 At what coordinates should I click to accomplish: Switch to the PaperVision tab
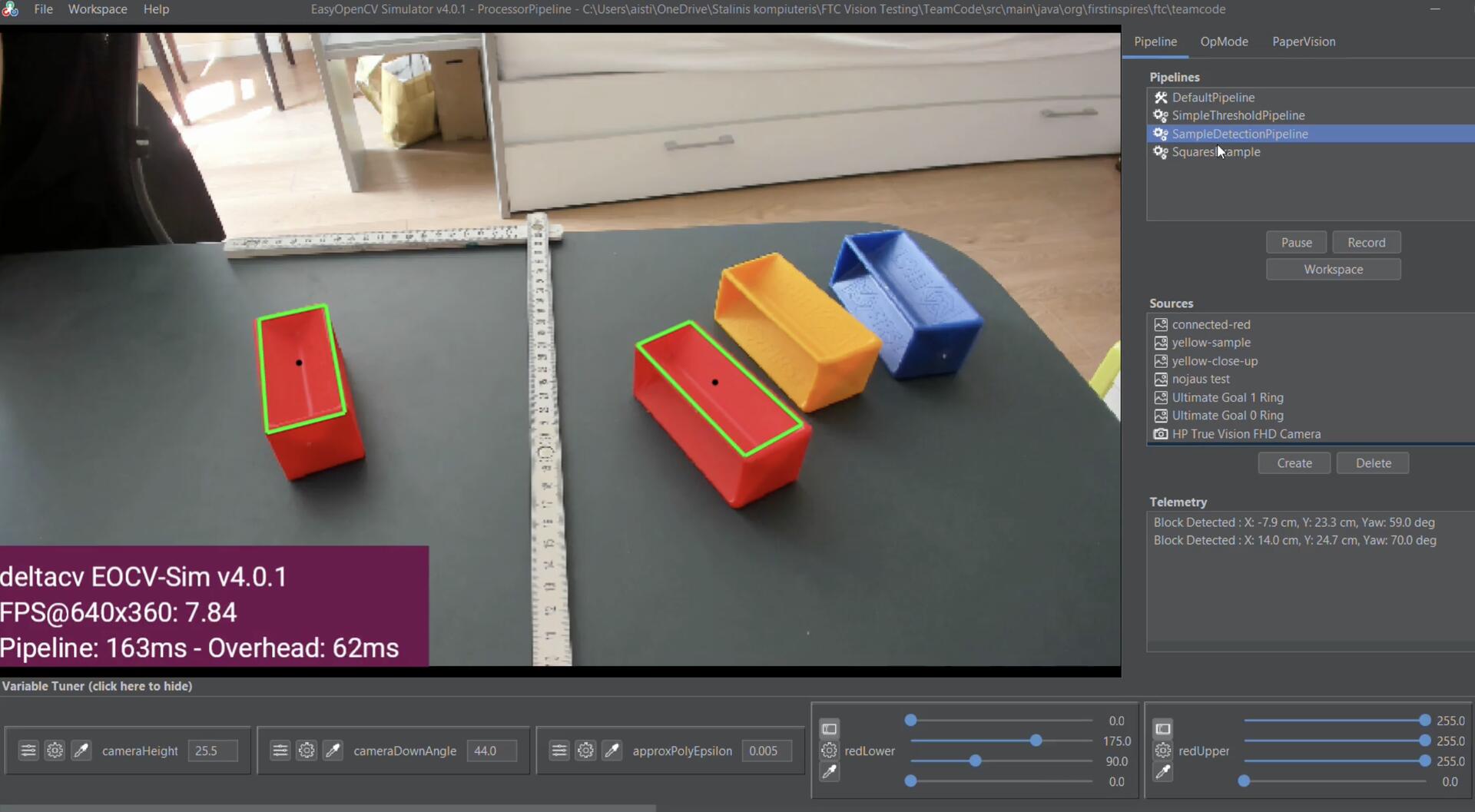[1304, 41]
